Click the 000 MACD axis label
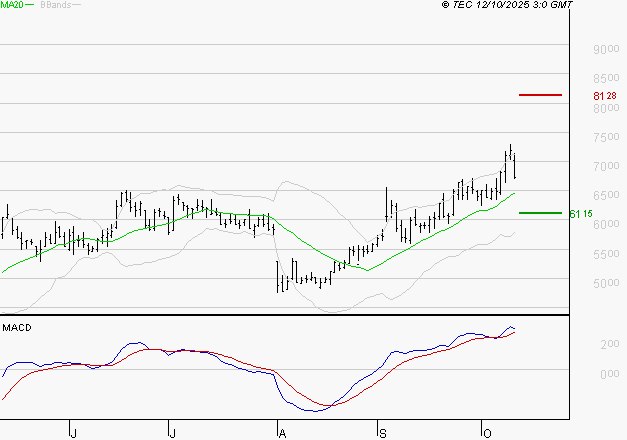 pos(610,374)
